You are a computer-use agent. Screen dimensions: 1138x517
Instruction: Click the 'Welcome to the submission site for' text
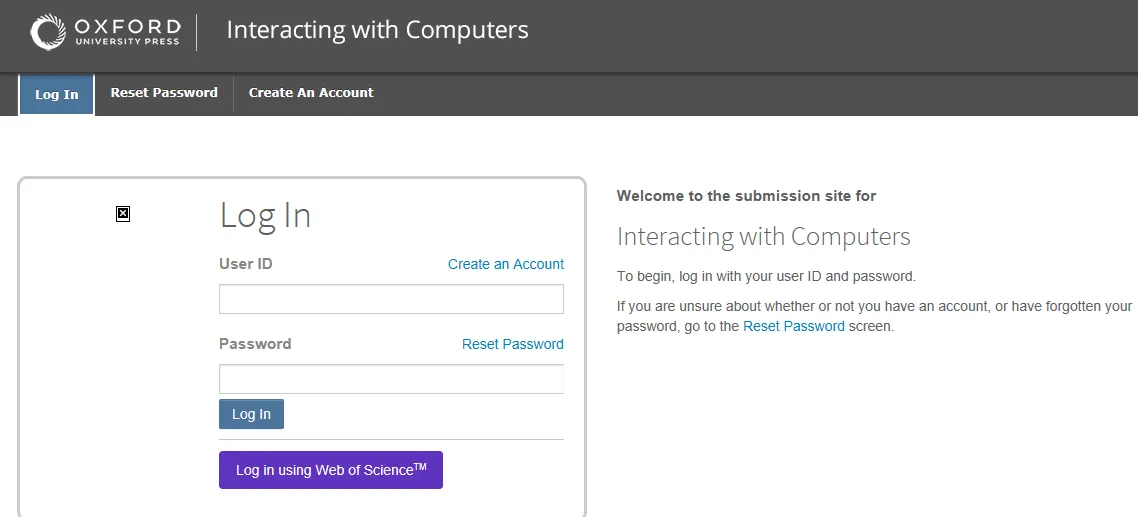pyautogui.click(x=746, y=196)
